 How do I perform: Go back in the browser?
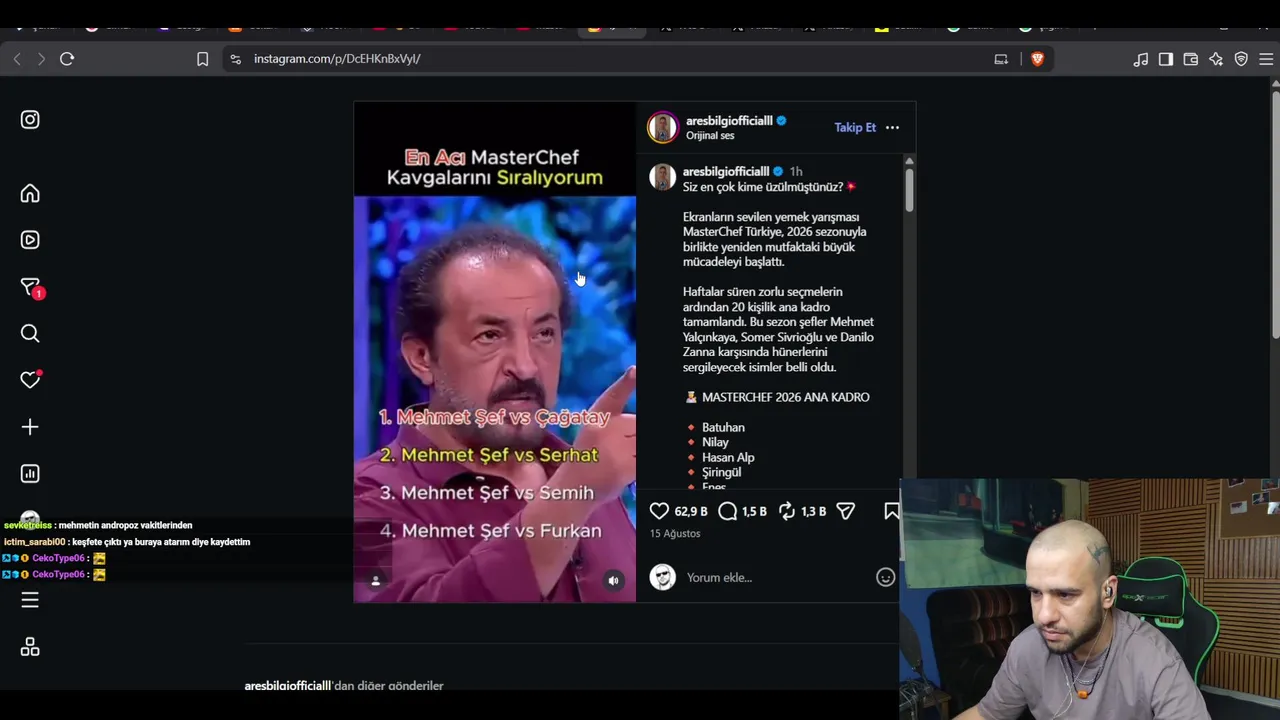pos(17,59)
